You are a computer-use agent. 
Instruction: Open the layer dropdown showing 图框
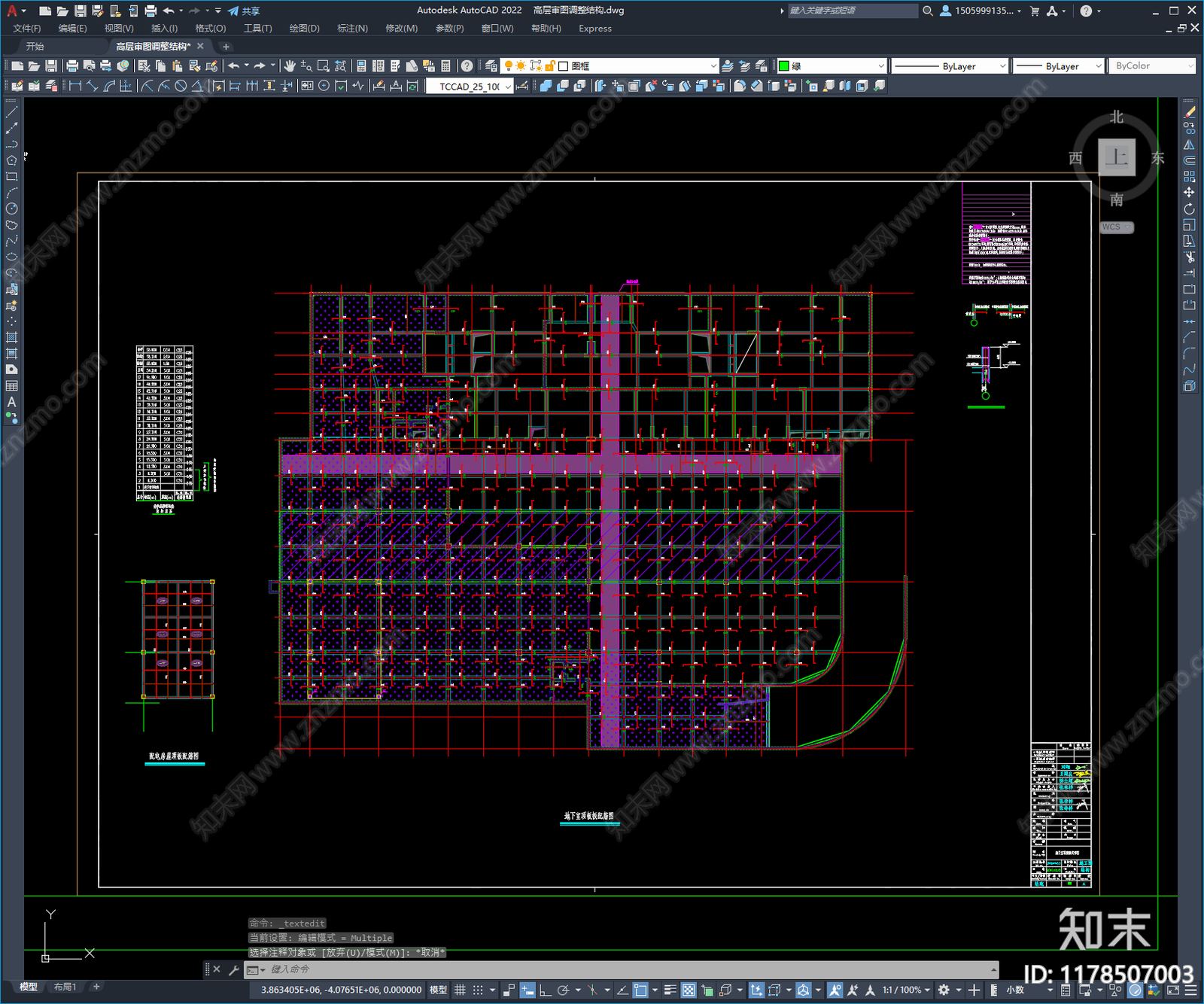coord(610,66)
